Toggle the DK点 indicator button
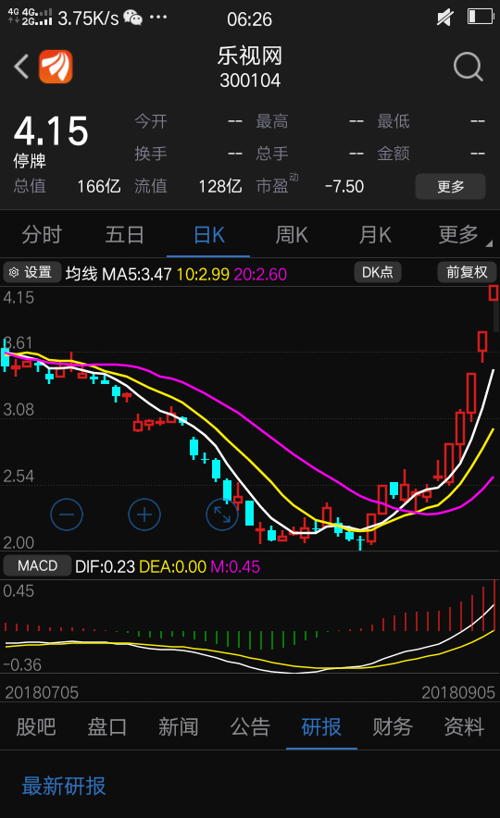 pos(377,272)
